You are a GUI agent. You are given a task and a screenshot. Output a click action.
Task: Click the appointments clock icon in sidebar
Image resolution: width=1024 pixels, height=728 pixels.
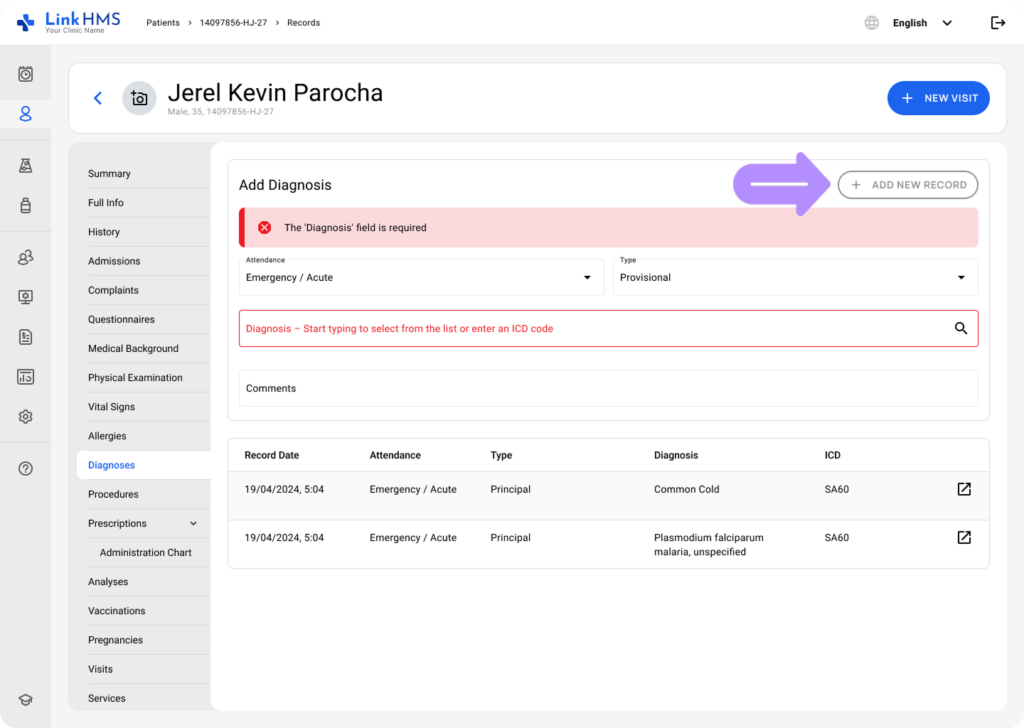(x=26, y=74)
